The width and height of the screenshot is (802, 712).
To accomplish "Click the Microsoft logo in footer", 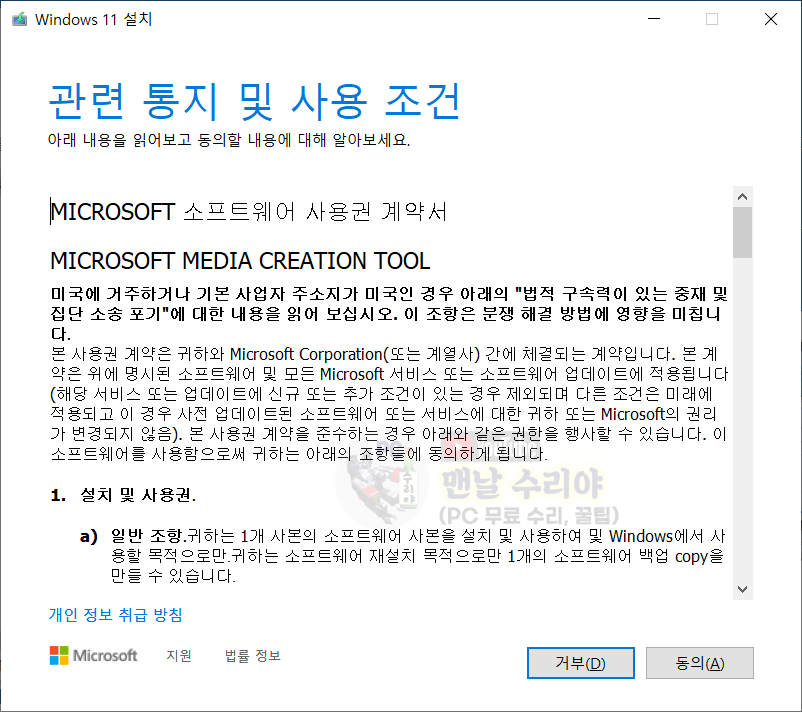I will coord(94,655).
